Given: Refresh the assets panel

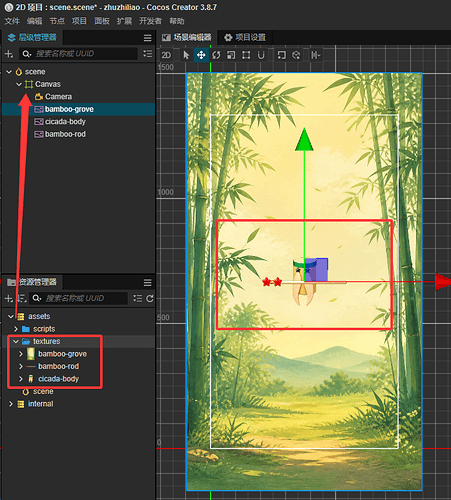Looking at the screenshot, I should [150, 298].
